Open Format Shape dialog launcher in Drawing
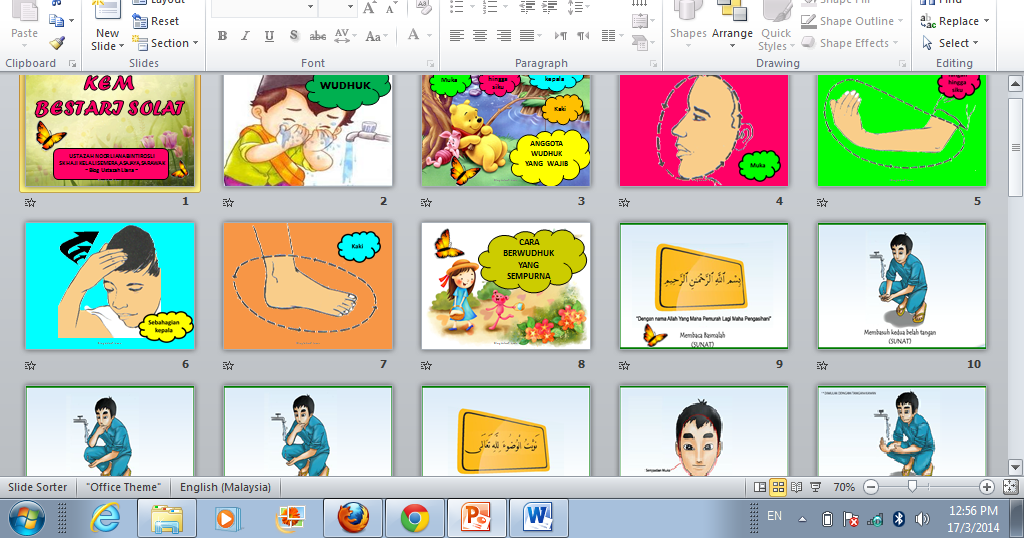 coord(902,64)
